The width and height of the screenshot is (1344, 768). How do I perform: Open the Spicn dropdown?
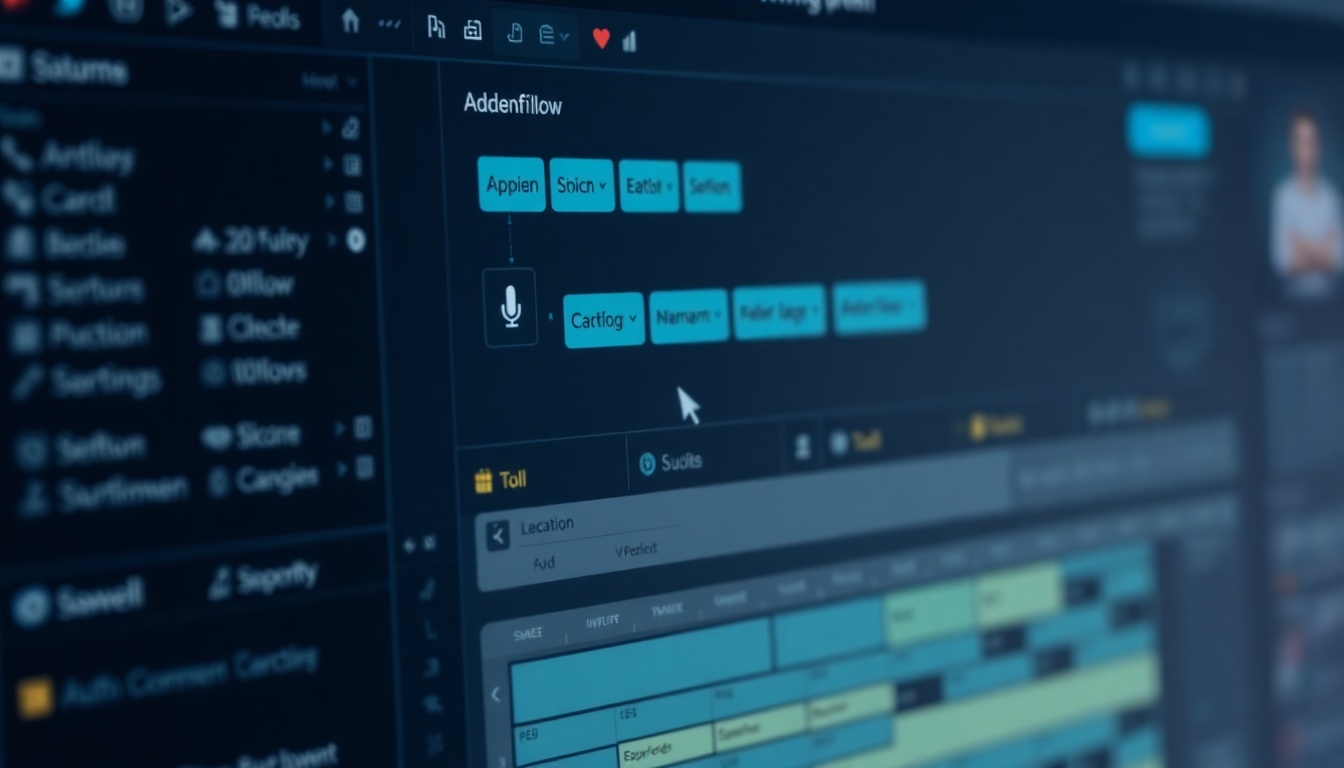582,185
